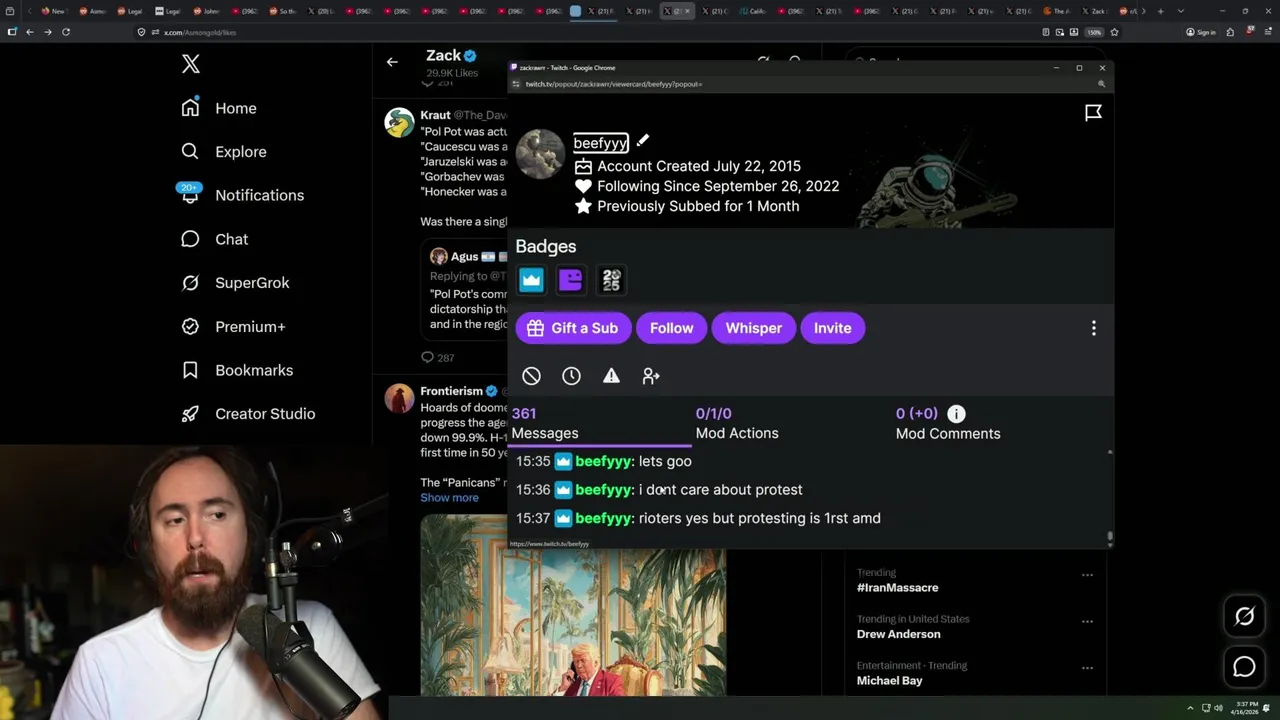1280x720 pixels.
Task: Open a new browser tab with plus
Action: (1160, 11)
